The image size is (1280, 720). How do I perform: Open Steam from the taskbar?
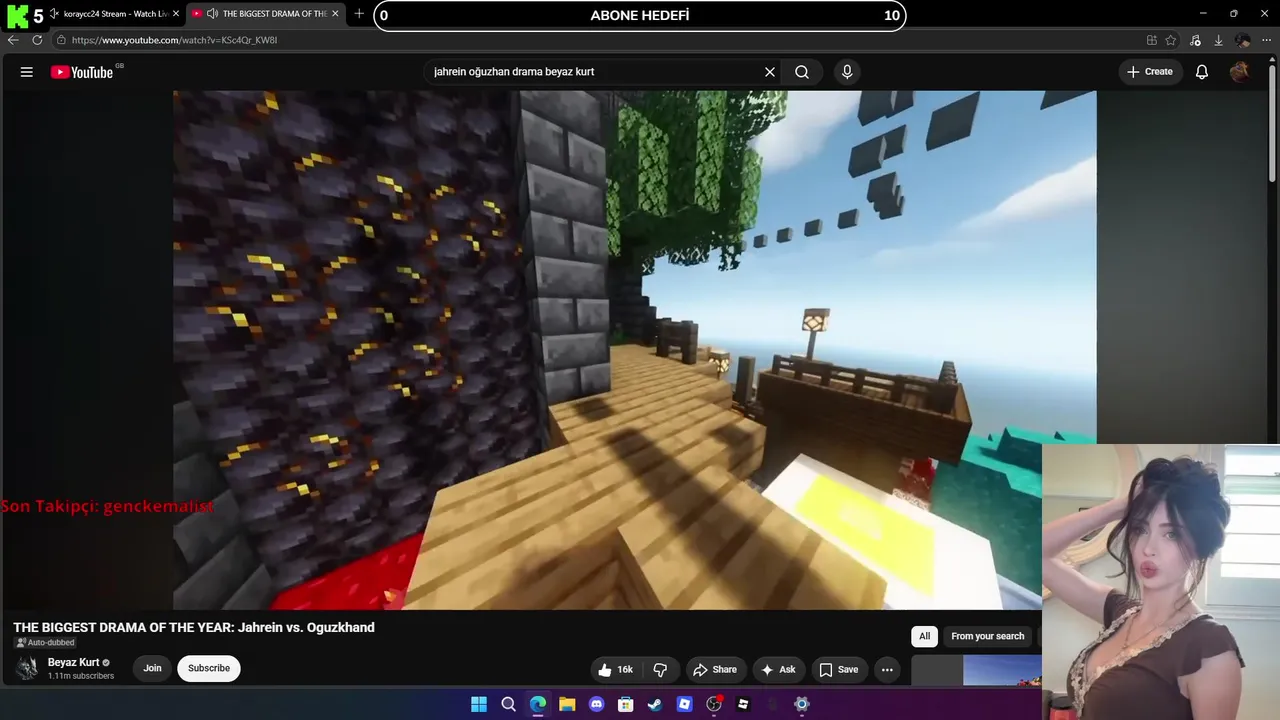(655, 704)
